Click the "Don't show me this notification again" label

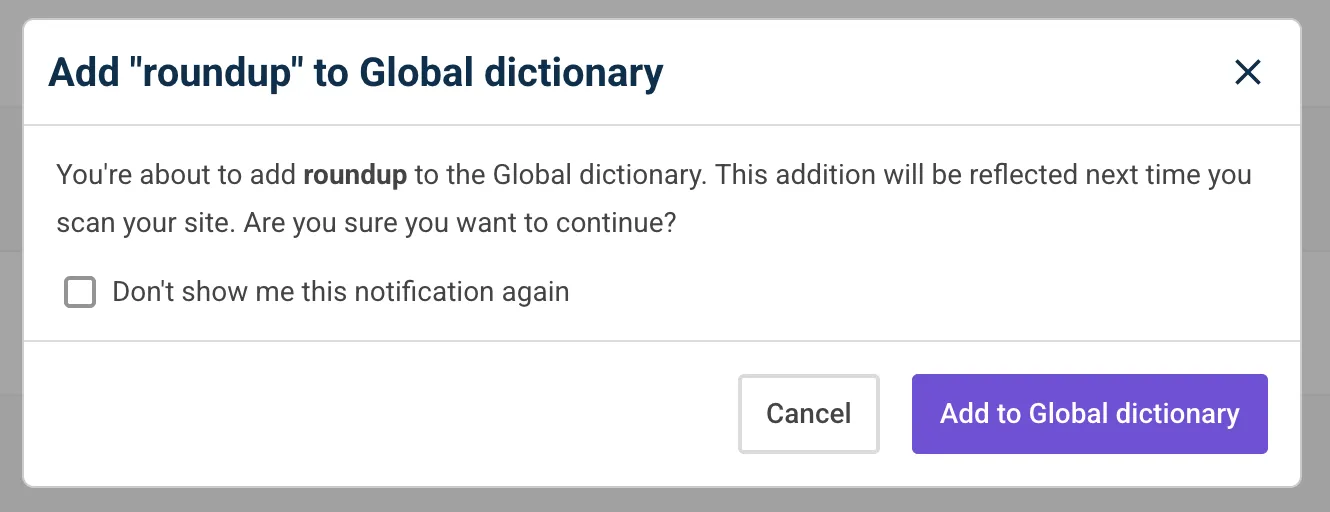340,292
